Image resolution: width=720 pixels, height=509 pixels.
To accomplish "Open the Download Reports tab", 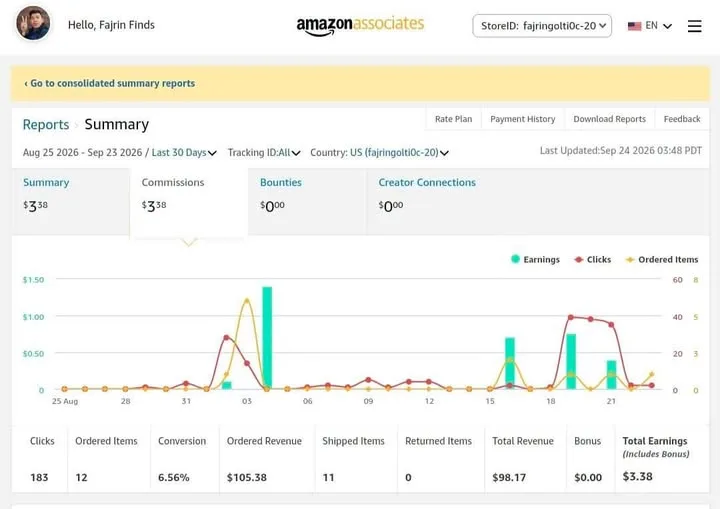I will click(x=609, y=119).
